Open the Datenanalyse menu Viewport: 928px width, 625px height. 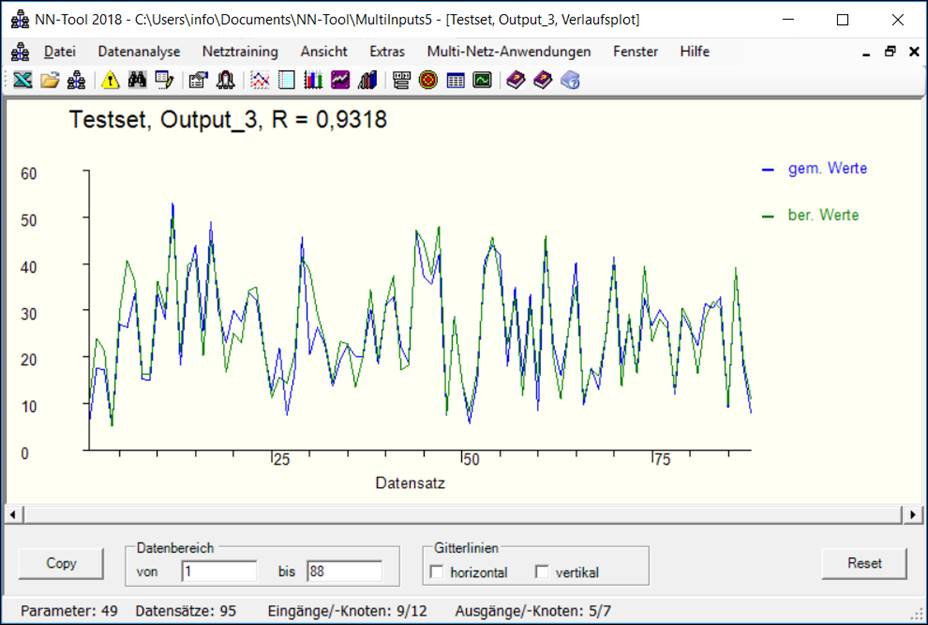pos(139,51)
